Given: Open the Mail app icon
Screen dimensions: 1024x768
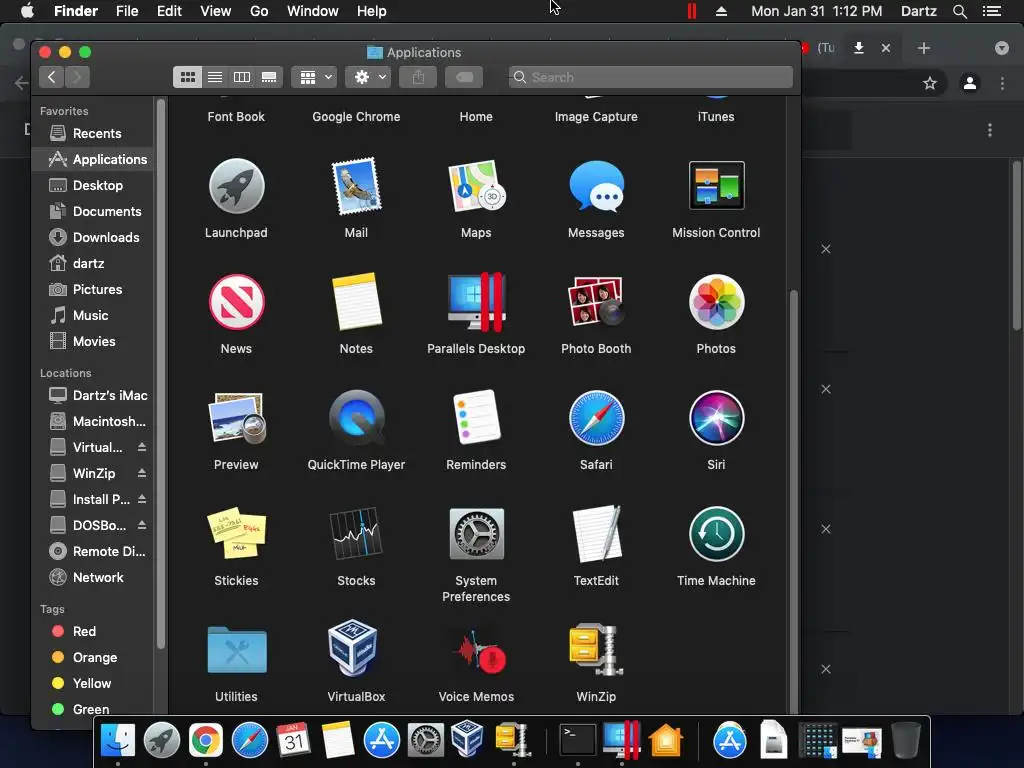Looking at the screenshot, I should pos(356,187).
